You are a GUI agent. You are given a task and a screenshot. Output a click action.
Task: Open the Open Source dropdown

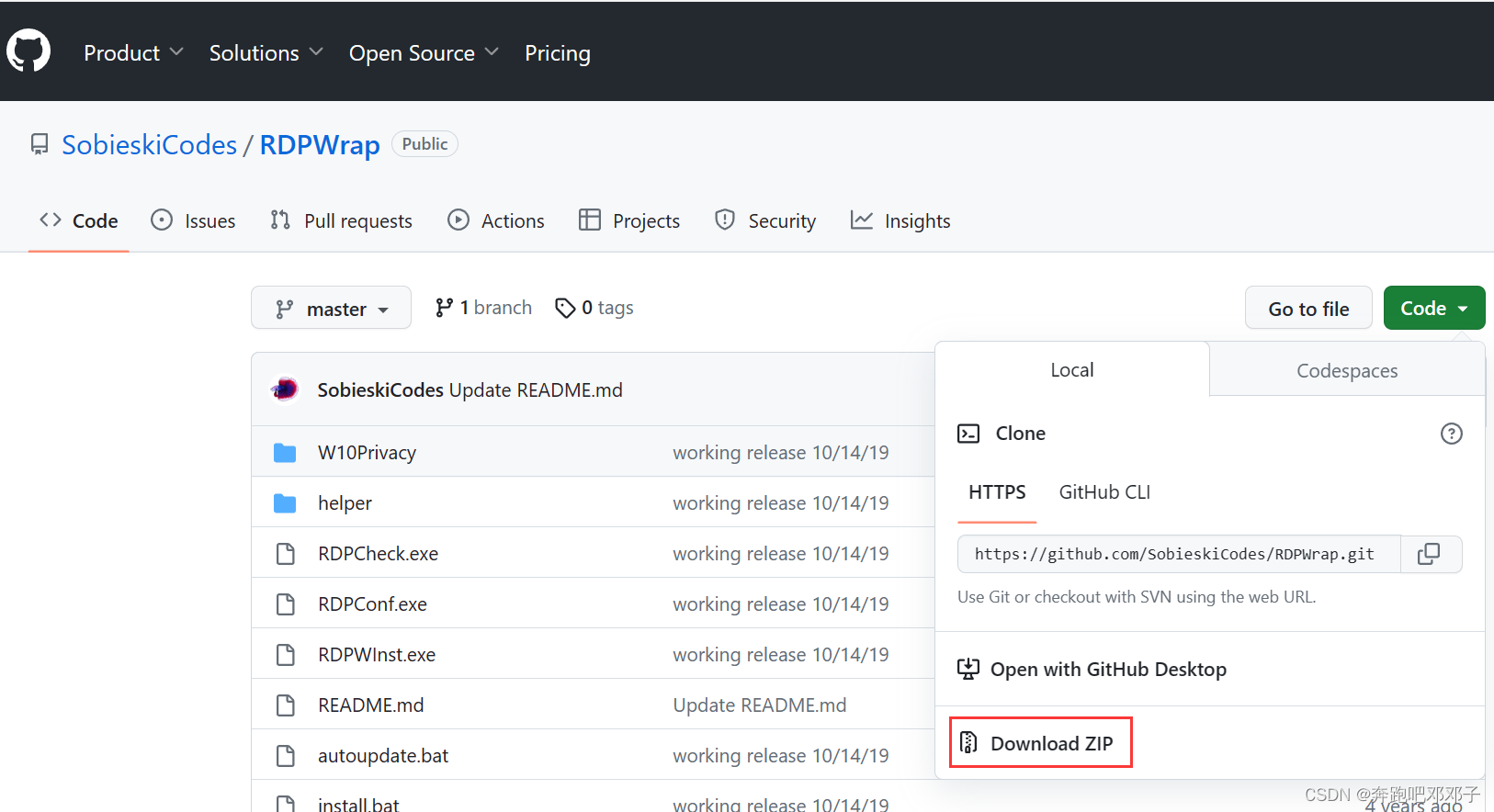tap(424, 53)
